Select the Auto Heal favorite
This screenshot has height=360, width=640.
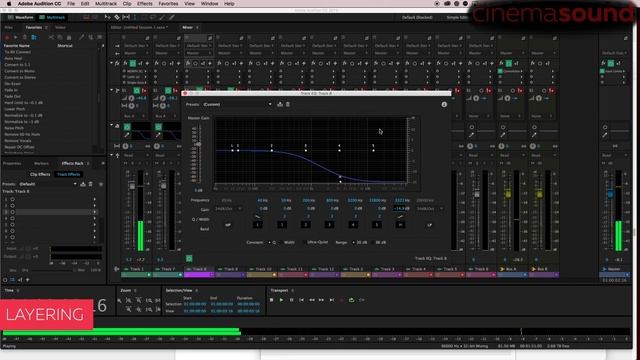13,58
